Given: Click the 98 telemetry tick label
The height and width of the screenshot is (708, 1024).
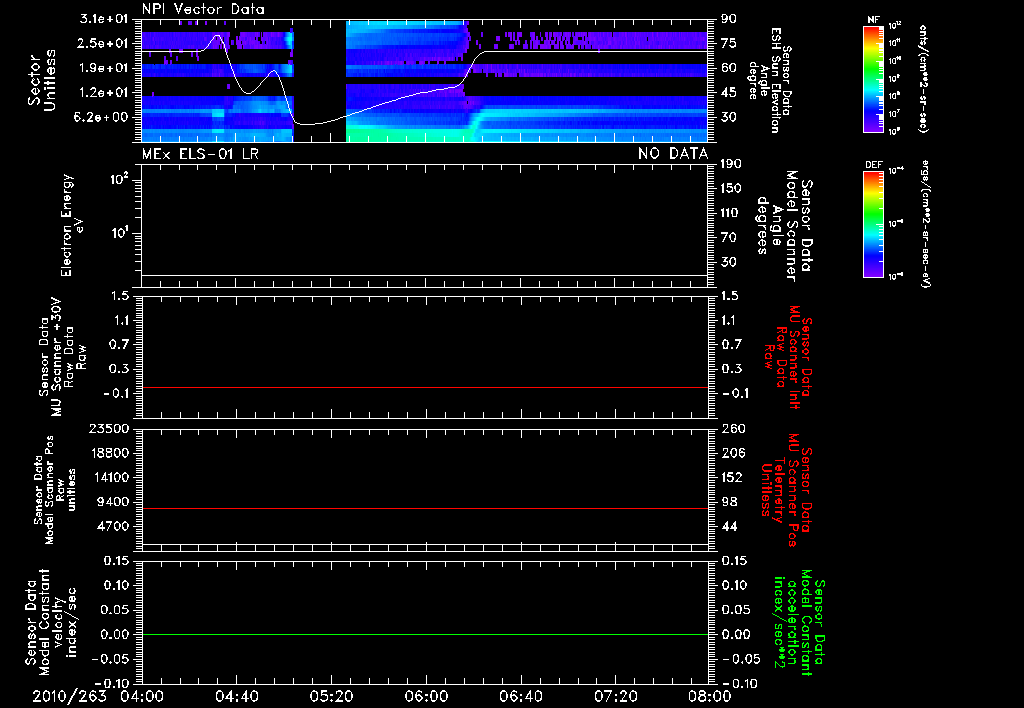Looking at the screenshot, I should click(729, 502).
